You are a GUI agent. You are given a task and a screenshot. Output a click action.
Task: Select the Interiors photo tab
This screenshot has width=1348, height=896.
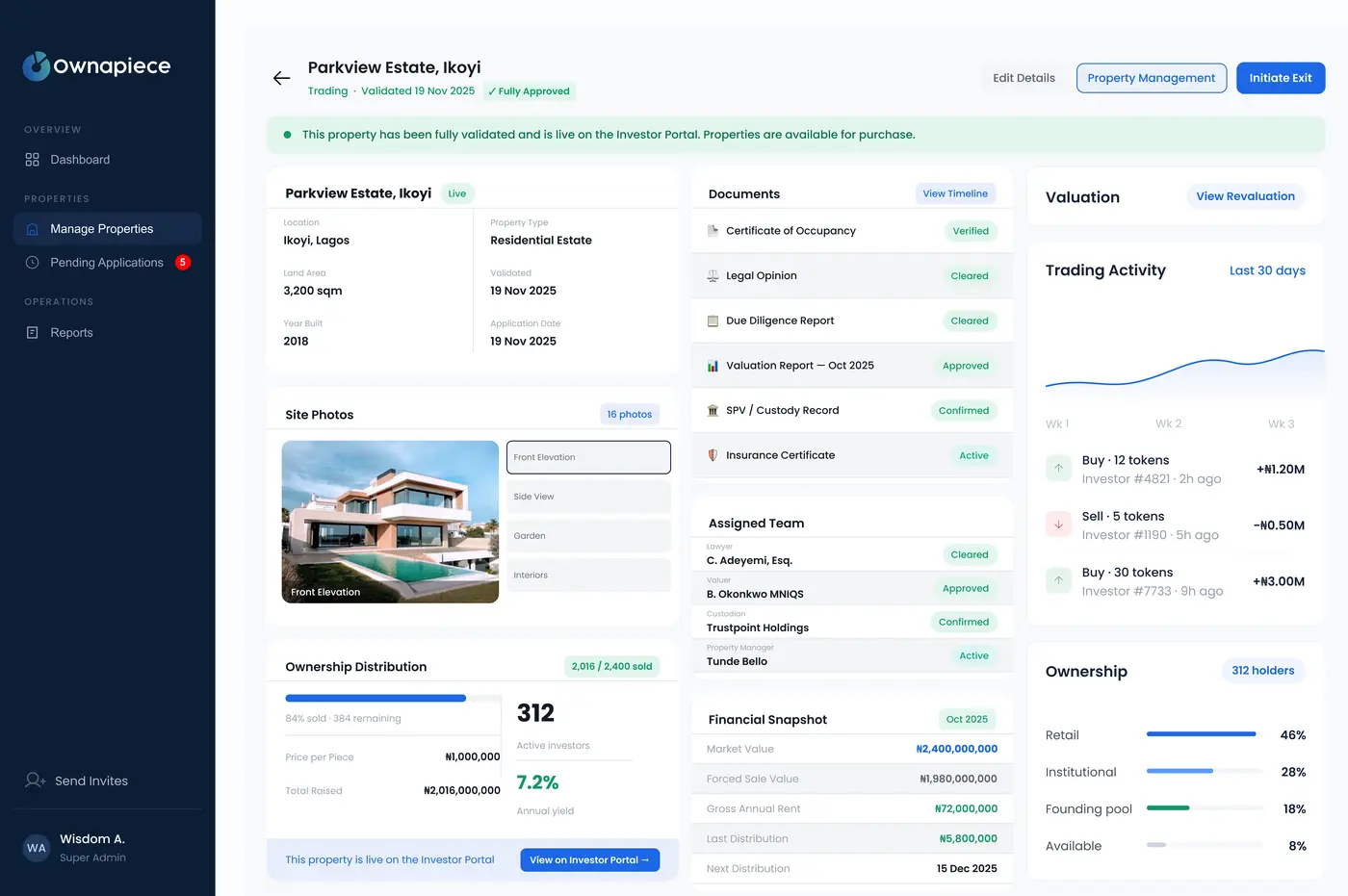588,576
